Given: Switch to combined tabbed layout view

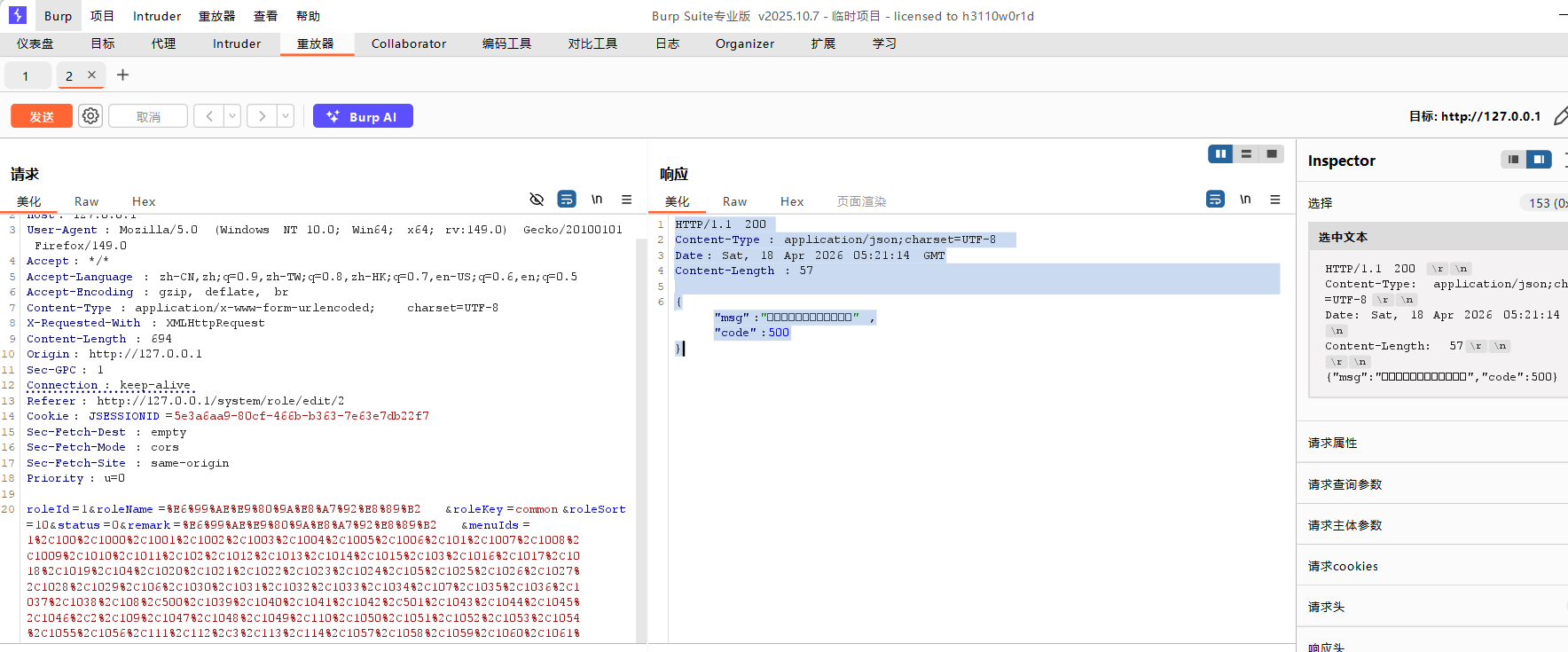Looking at the screenshot, I should [1272, 154].
